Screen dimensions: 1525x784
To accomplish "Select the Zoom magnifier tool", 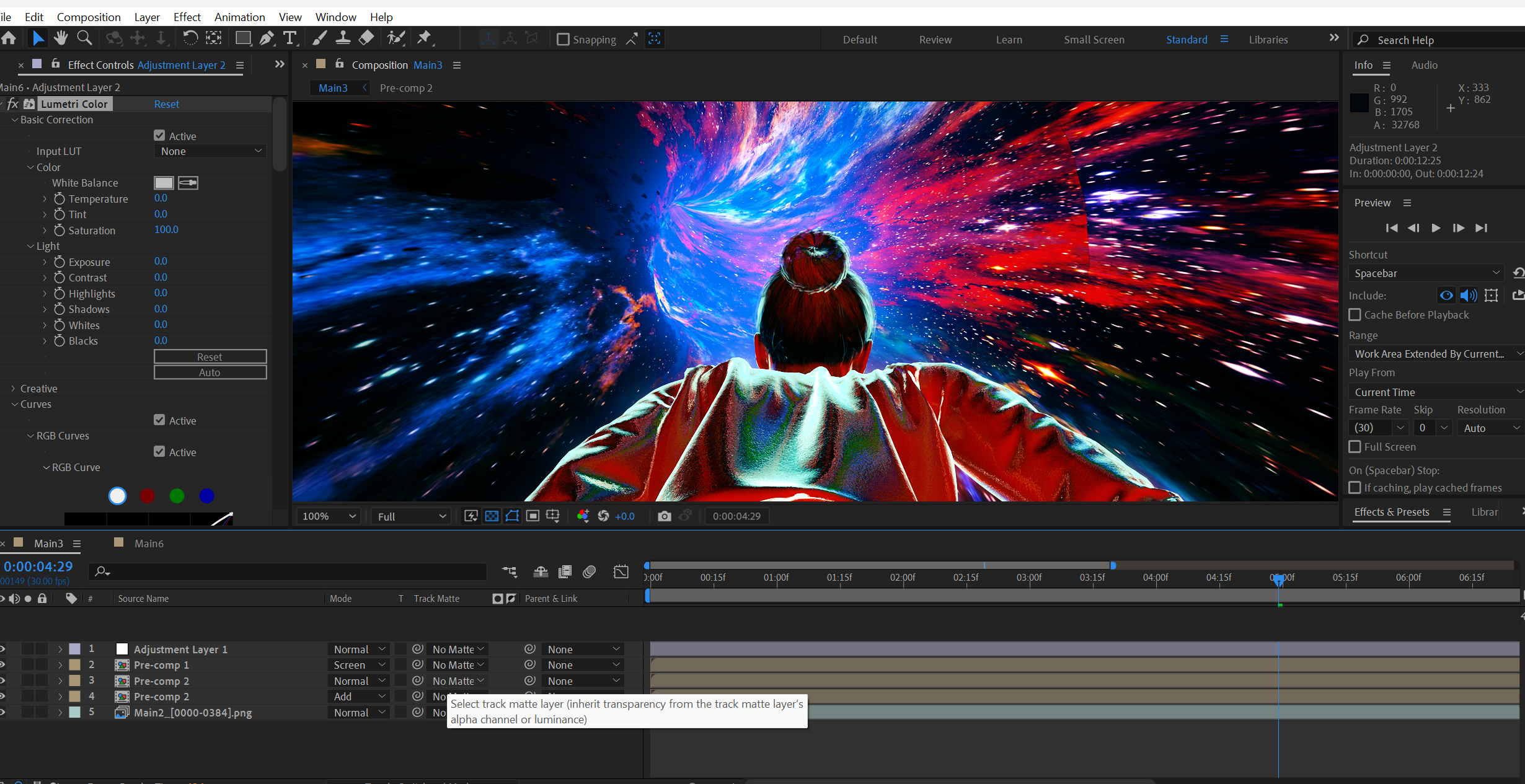I will pyautogui.click(x=84, y=38).
